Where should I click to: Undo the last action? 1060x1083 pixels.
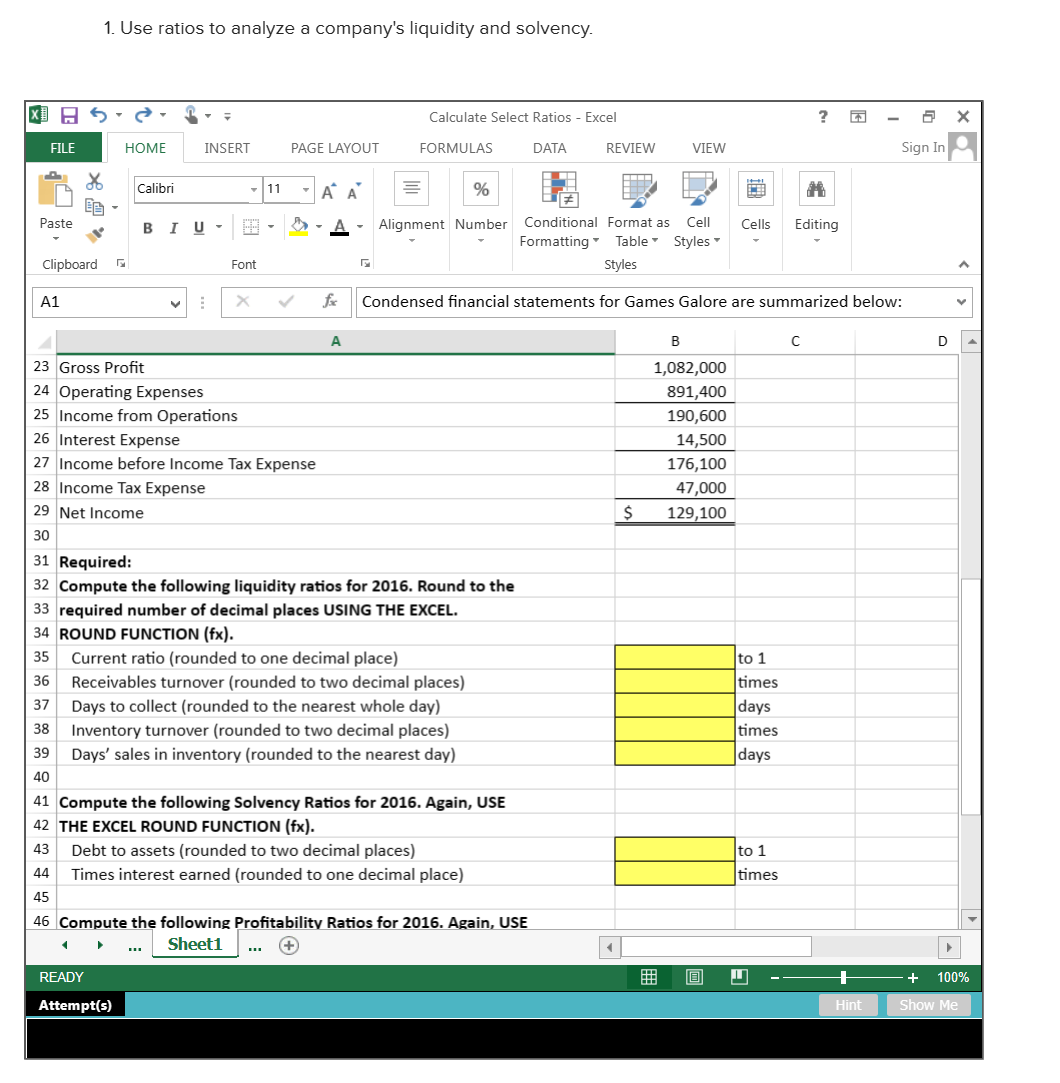point(99,115)
